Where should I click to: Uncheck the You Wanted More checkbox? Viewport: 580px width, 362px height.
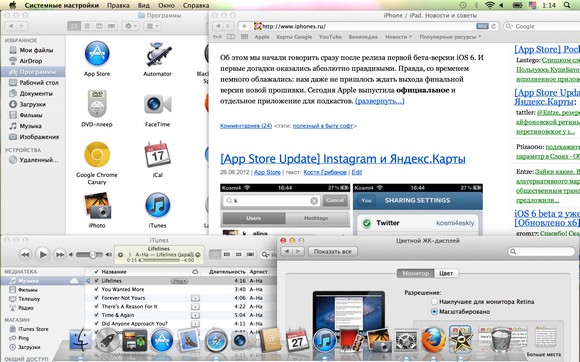tap(96, 289)
